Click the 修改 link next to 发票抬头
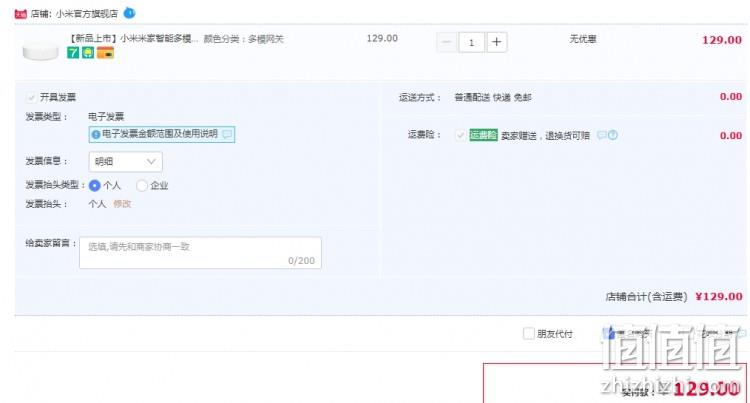Image resolution: width=750 pixels, height=403 pixels. click(x=122, y=204)
